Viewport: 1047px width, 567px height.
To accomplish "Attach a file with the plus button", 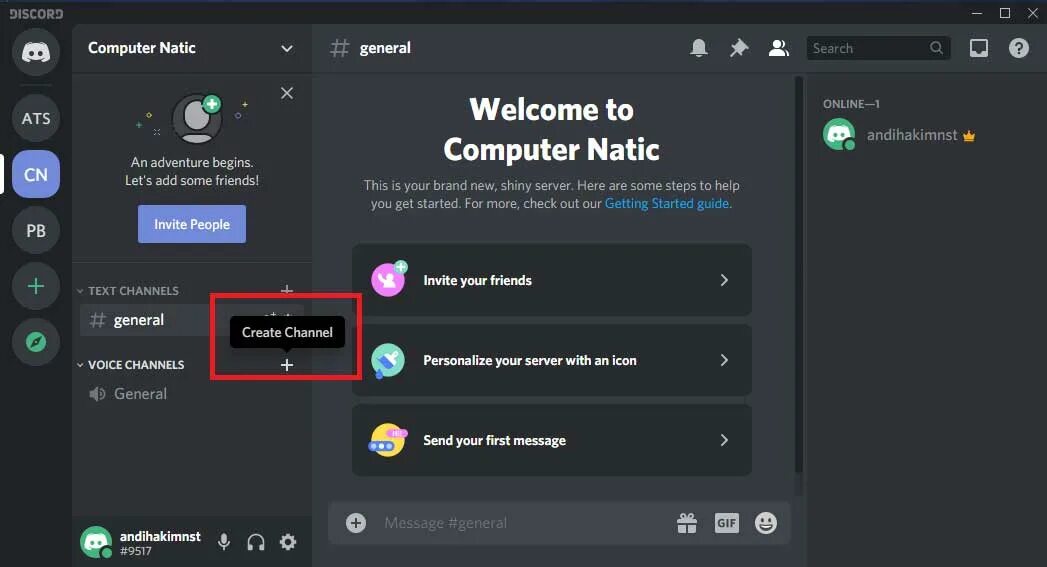I will pos(356,523).
